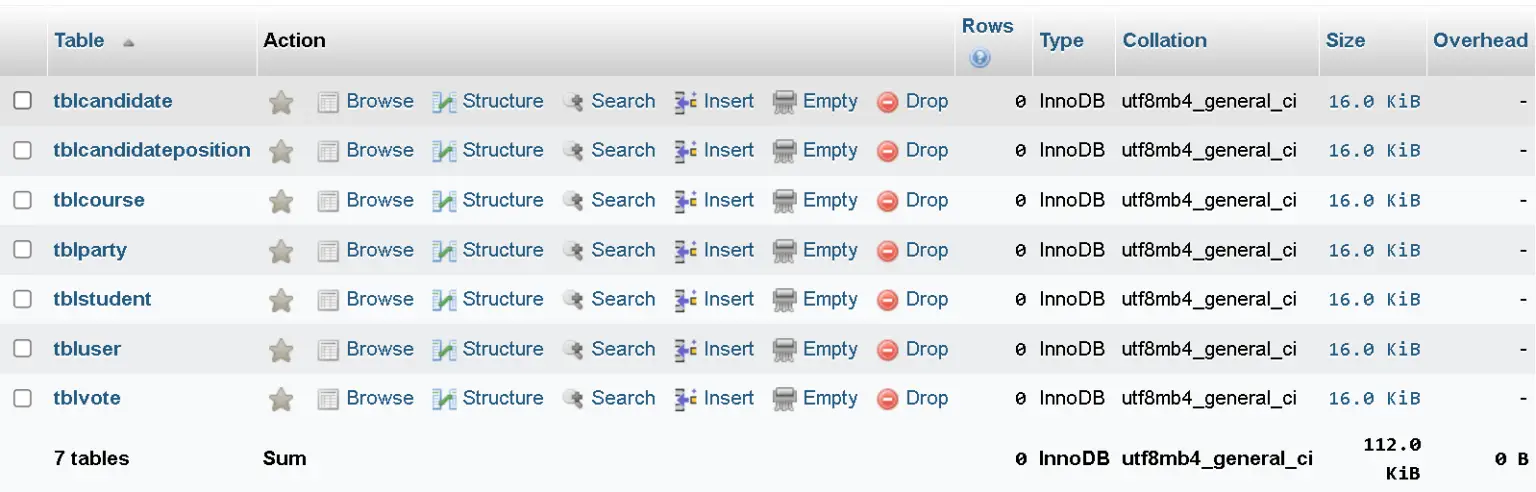Click the Insert icon for tbluser

point(686,350)
